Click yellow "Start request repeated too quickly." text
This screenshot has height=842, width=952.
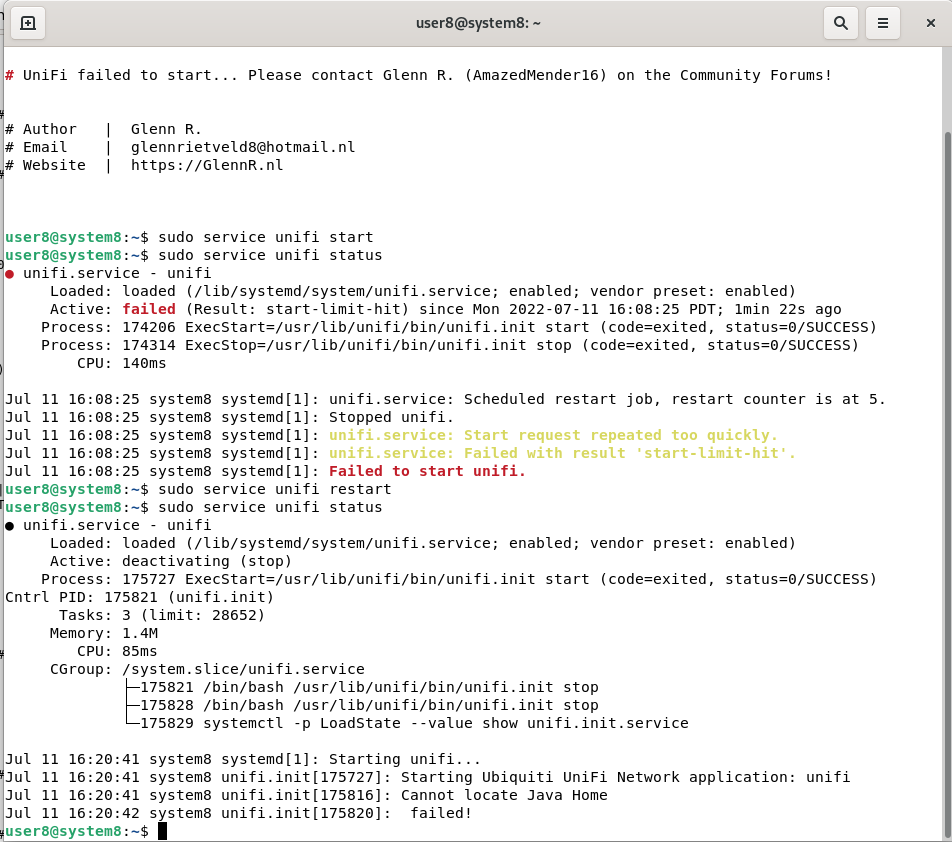click(x=553, y=435)
